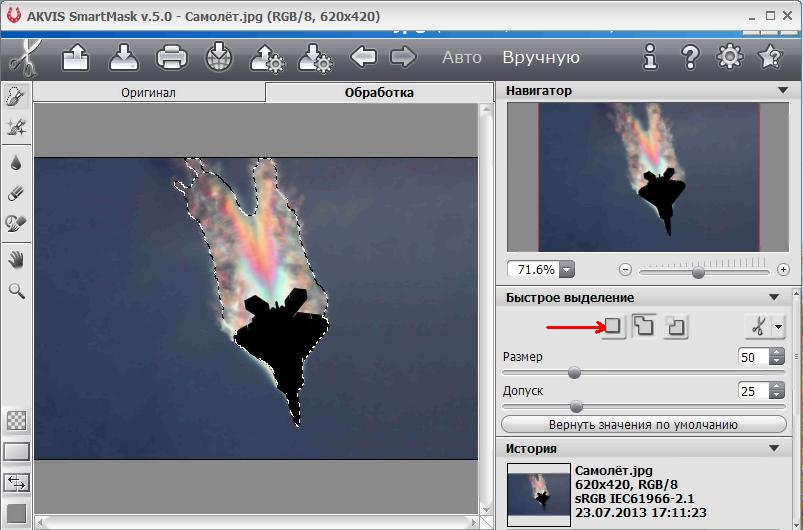The image size is (803, 530).
Task: Open the 71.6% zoom dropdown
Action: [x=567, y=269]
